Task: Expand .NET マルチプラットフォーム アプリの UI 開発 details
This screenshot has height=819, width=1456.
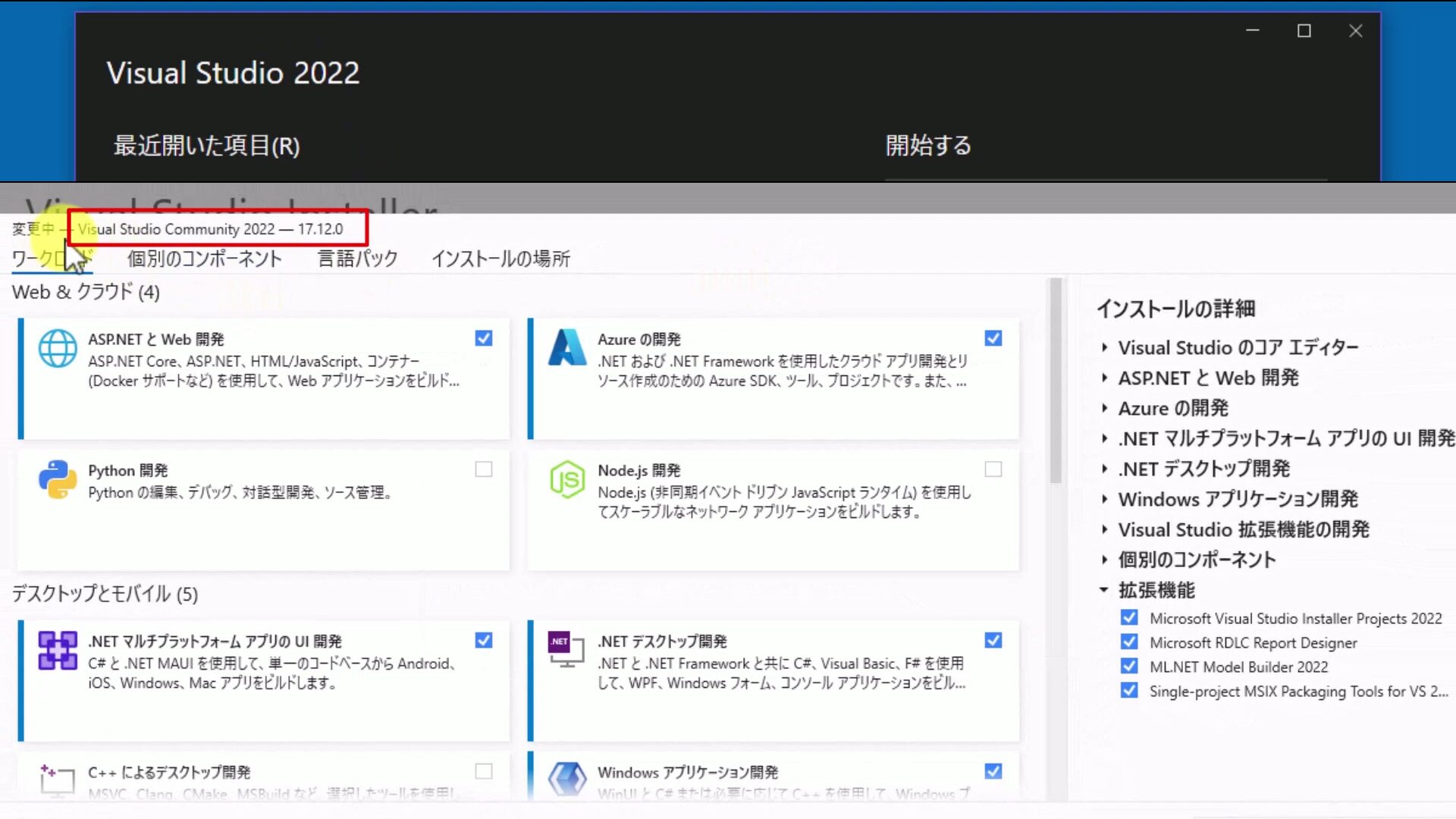Action: pos(1104,438)
